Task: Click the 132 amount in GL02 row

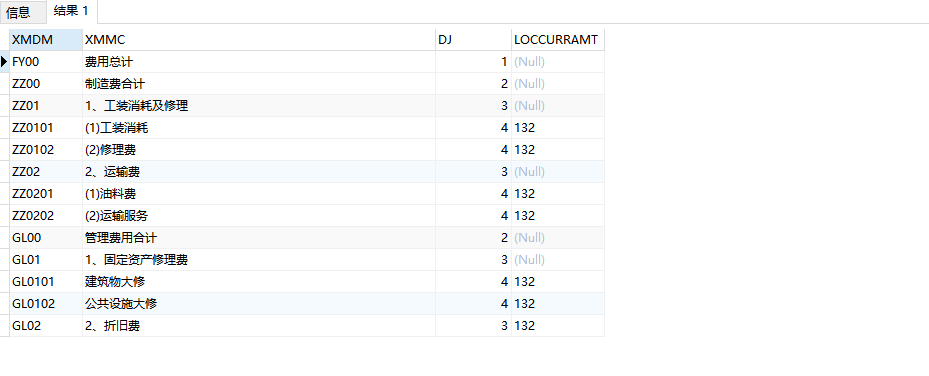Action: [x=558, y=325]
